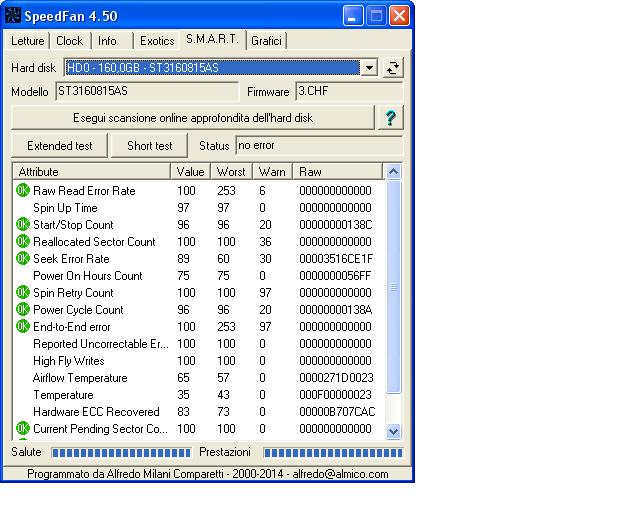Image resolution: width=640 pixels, height=512 pixels.
Task: Click the Status field showing no error
Action: pos(319,145)
